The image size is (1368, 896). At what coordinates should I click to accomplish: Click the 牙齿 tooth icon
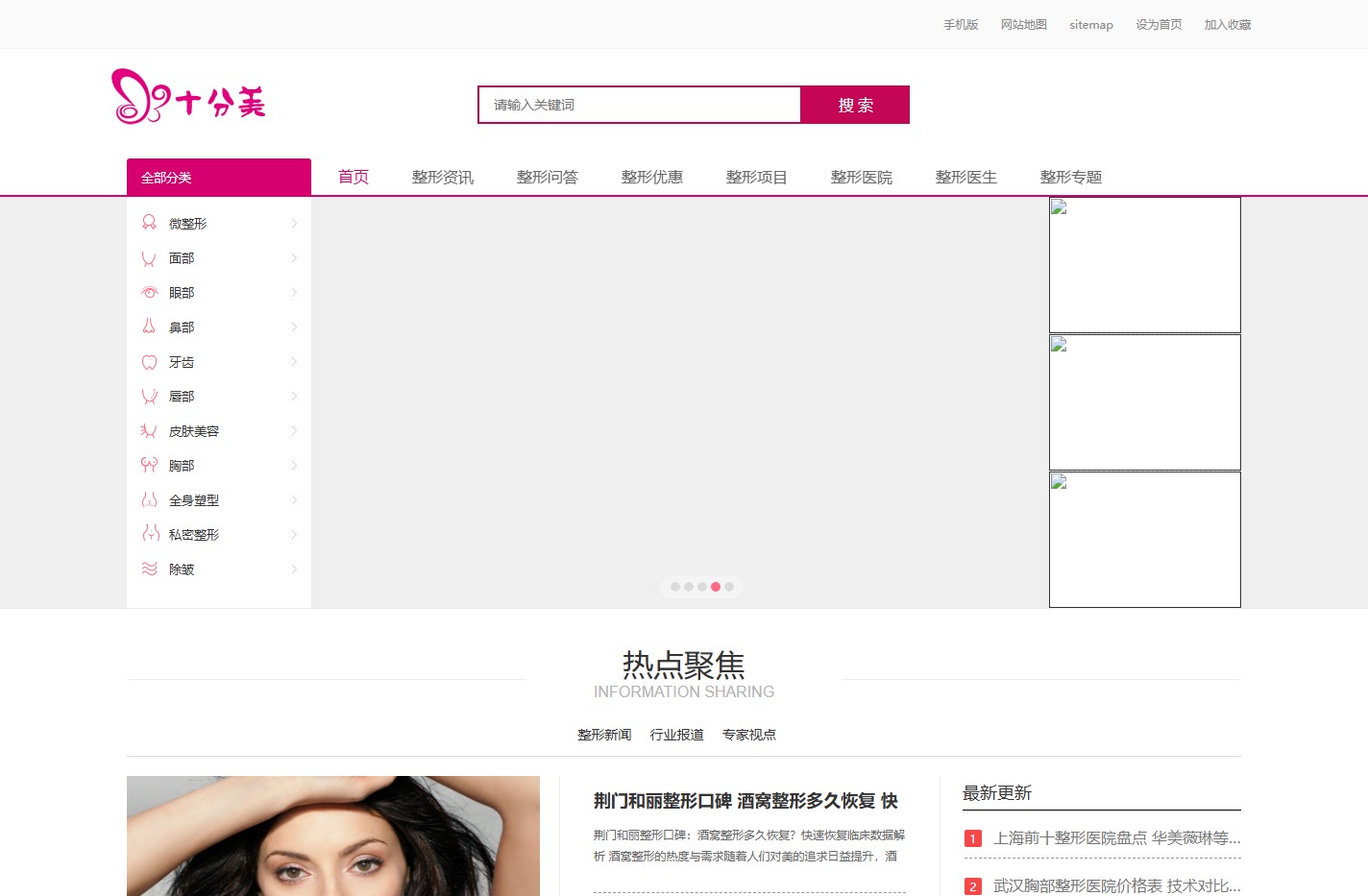coord(149,362)
